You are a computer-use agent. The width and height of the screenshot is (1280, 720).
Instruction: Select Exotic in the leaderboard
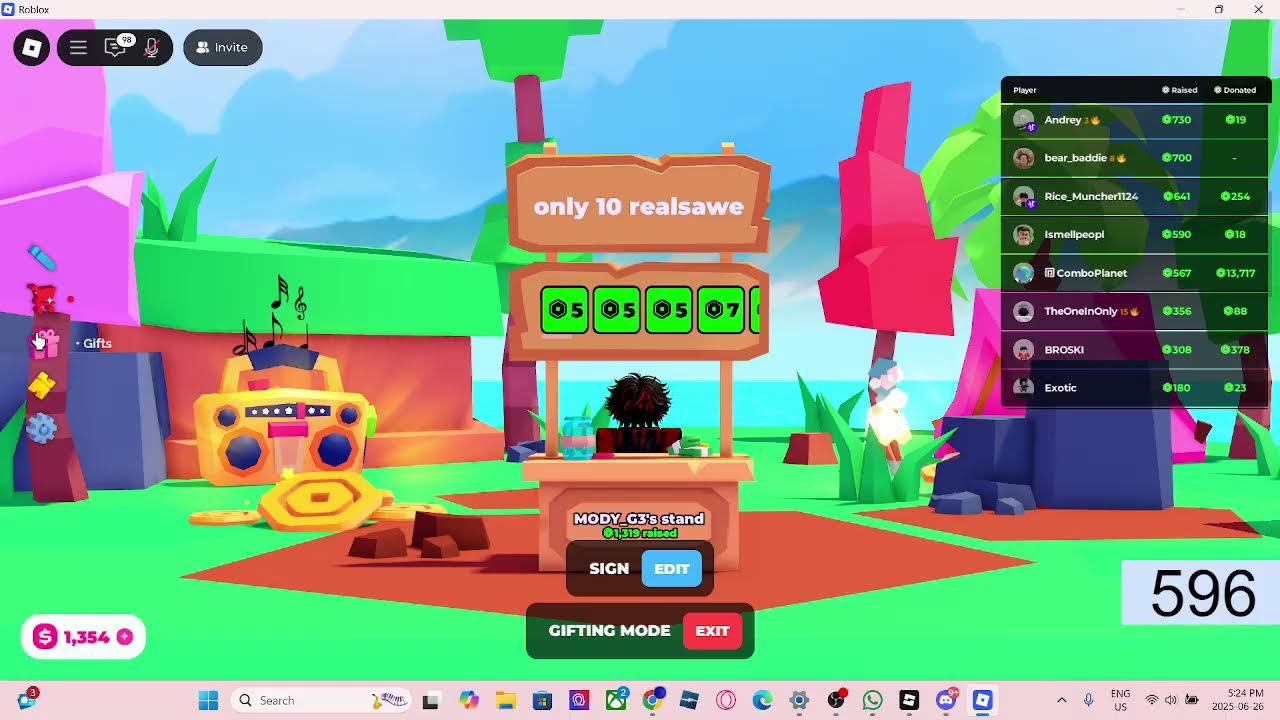(x=1135, y=388)
